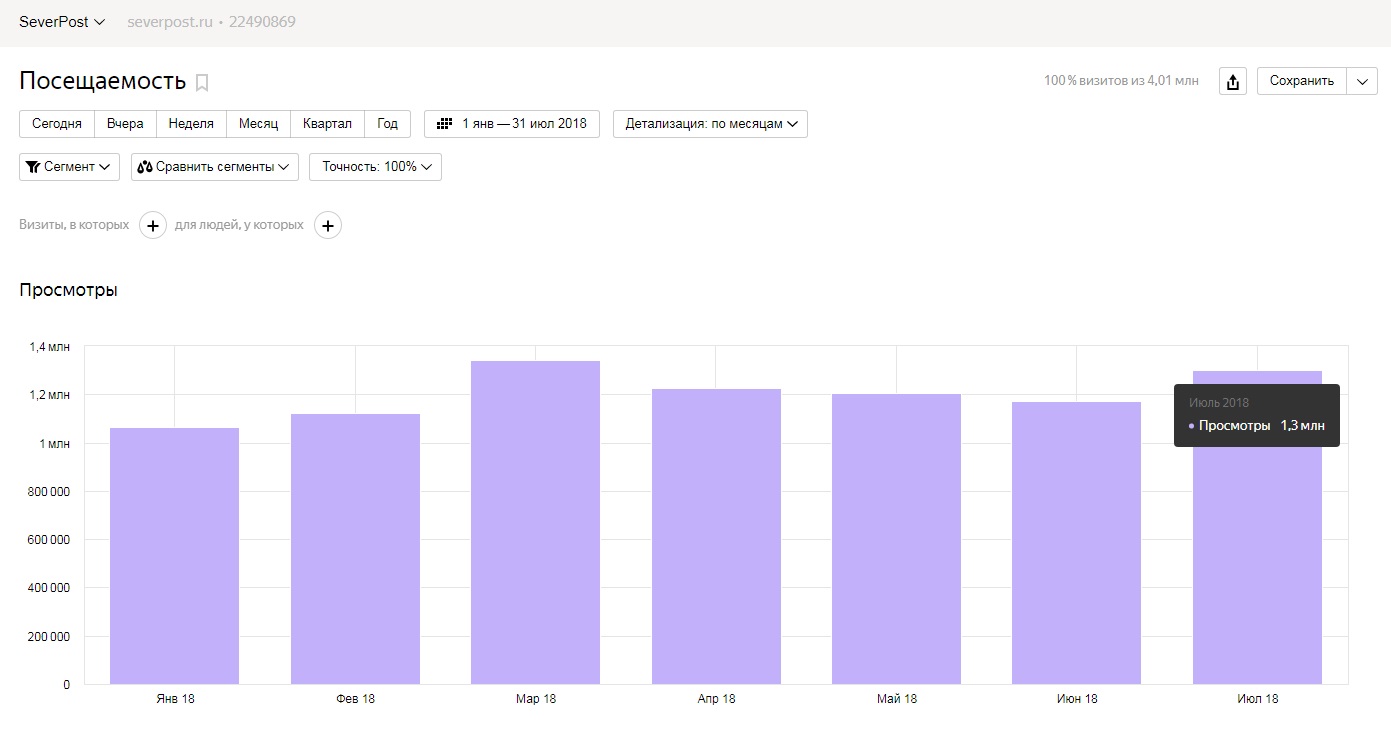The height and width of the screenshot is (749, 1391).
Task: Open the Сегмент filter dropdown
Action: tap(69, 167)
